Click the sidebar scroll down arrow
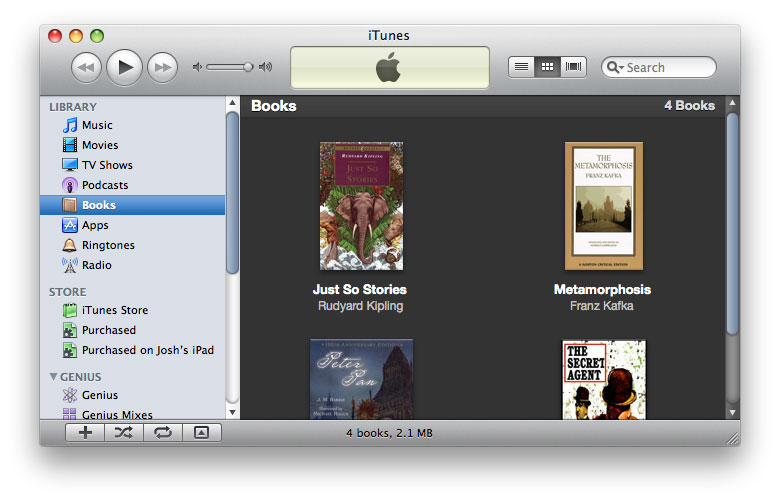 pos(232,412)
